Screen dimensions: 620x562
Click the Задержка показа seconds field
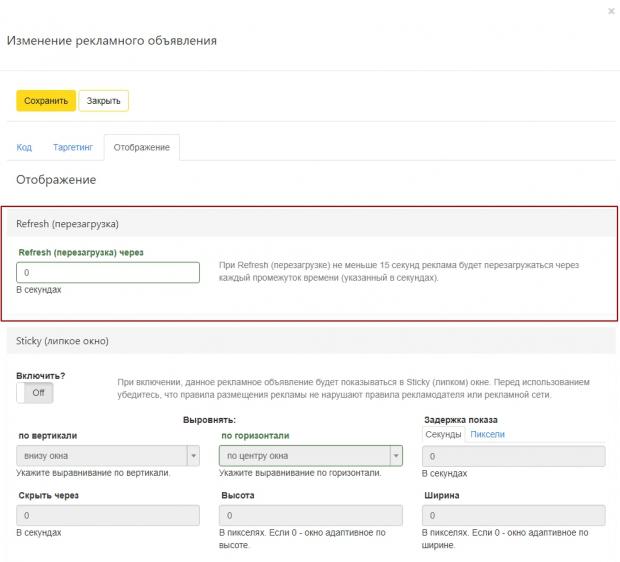514,456
